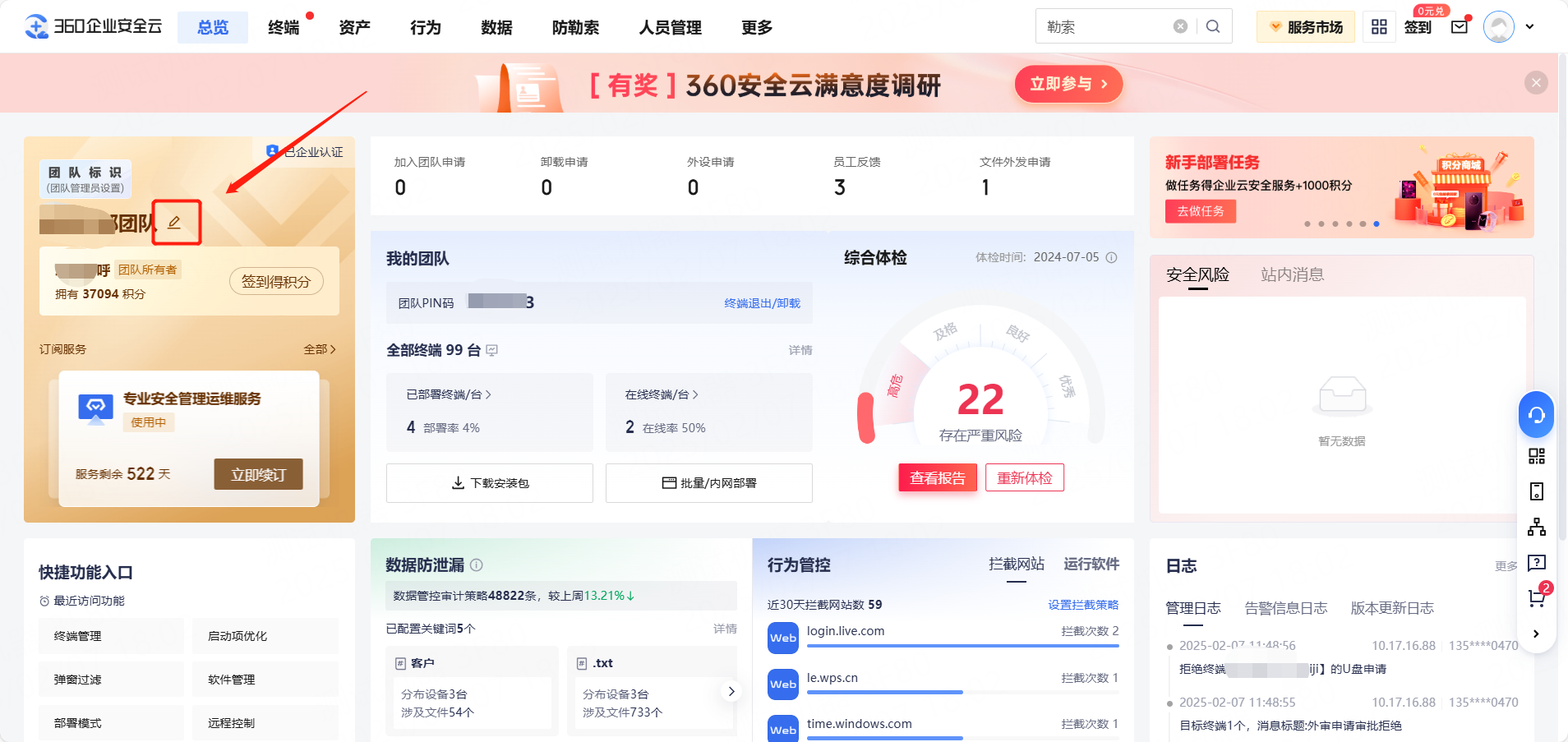This screenshot has height=742, width=1568.
Task: Switch to 版本更新日志 tab
Action: (x=1392, y=608)
